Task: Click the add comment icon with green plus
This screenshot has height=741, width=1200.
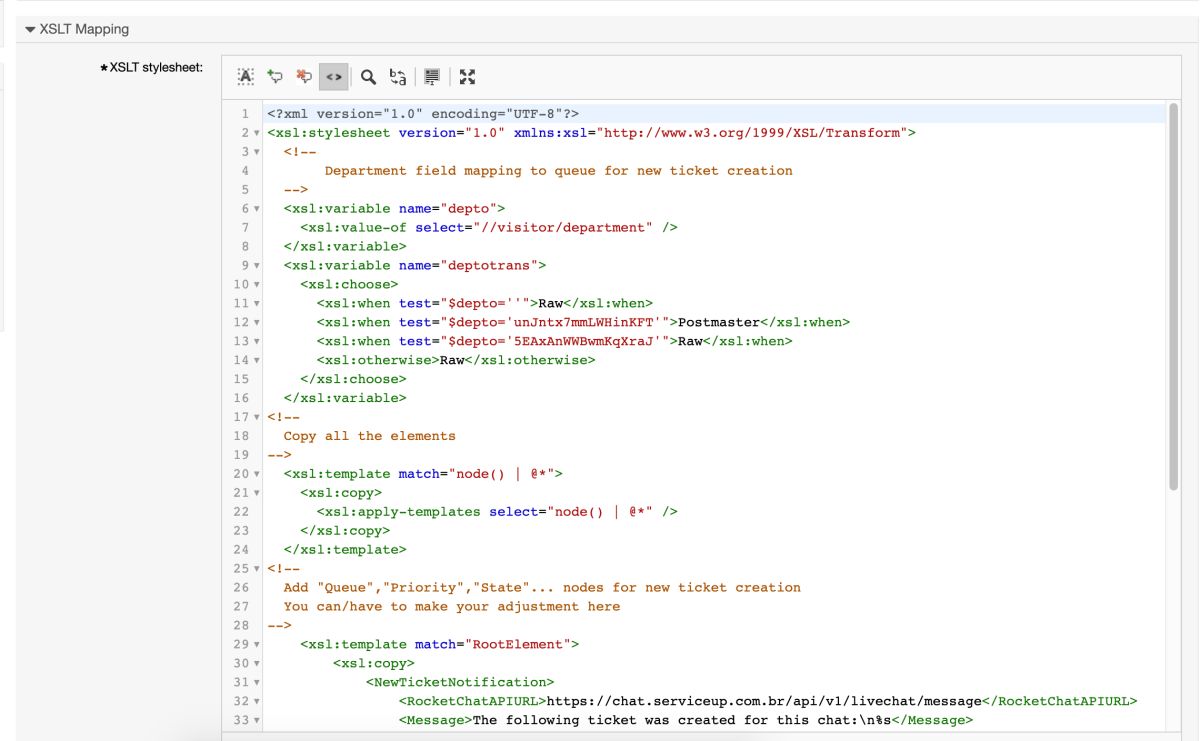Action: tap(275, 76)
